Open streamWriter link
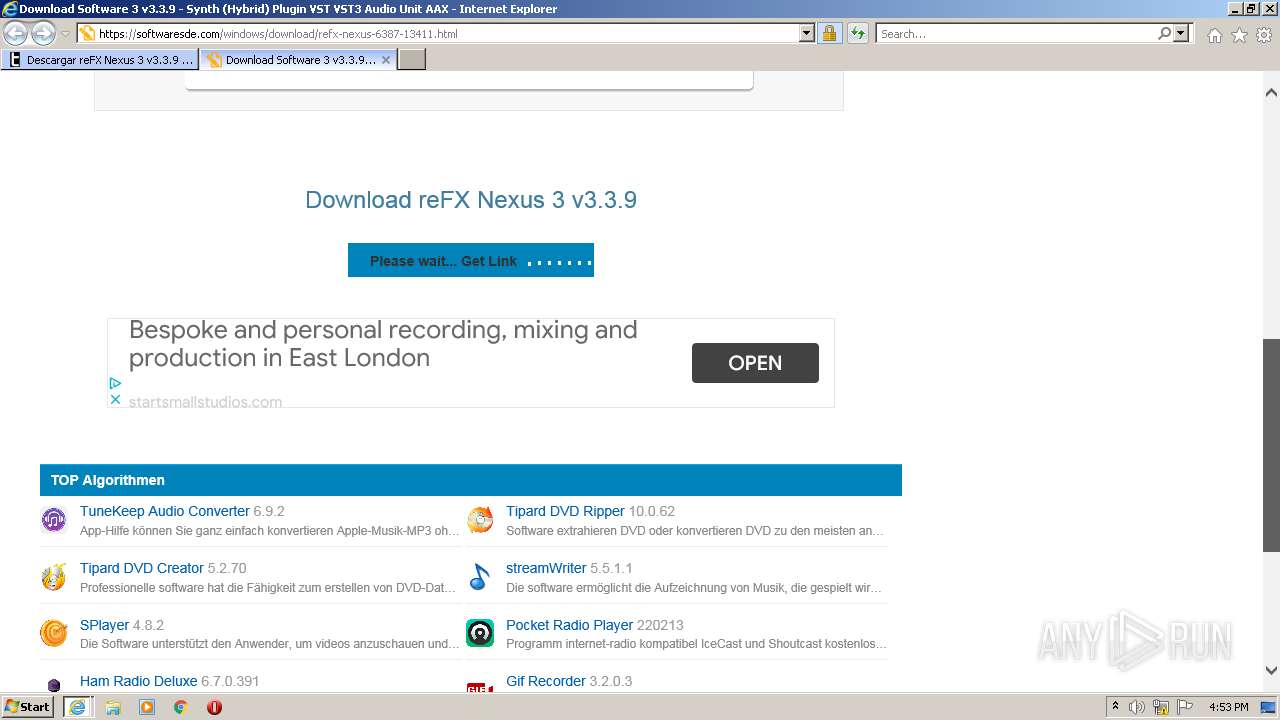Viewport: 1280px width, 720px height. [x=546, y=568]
